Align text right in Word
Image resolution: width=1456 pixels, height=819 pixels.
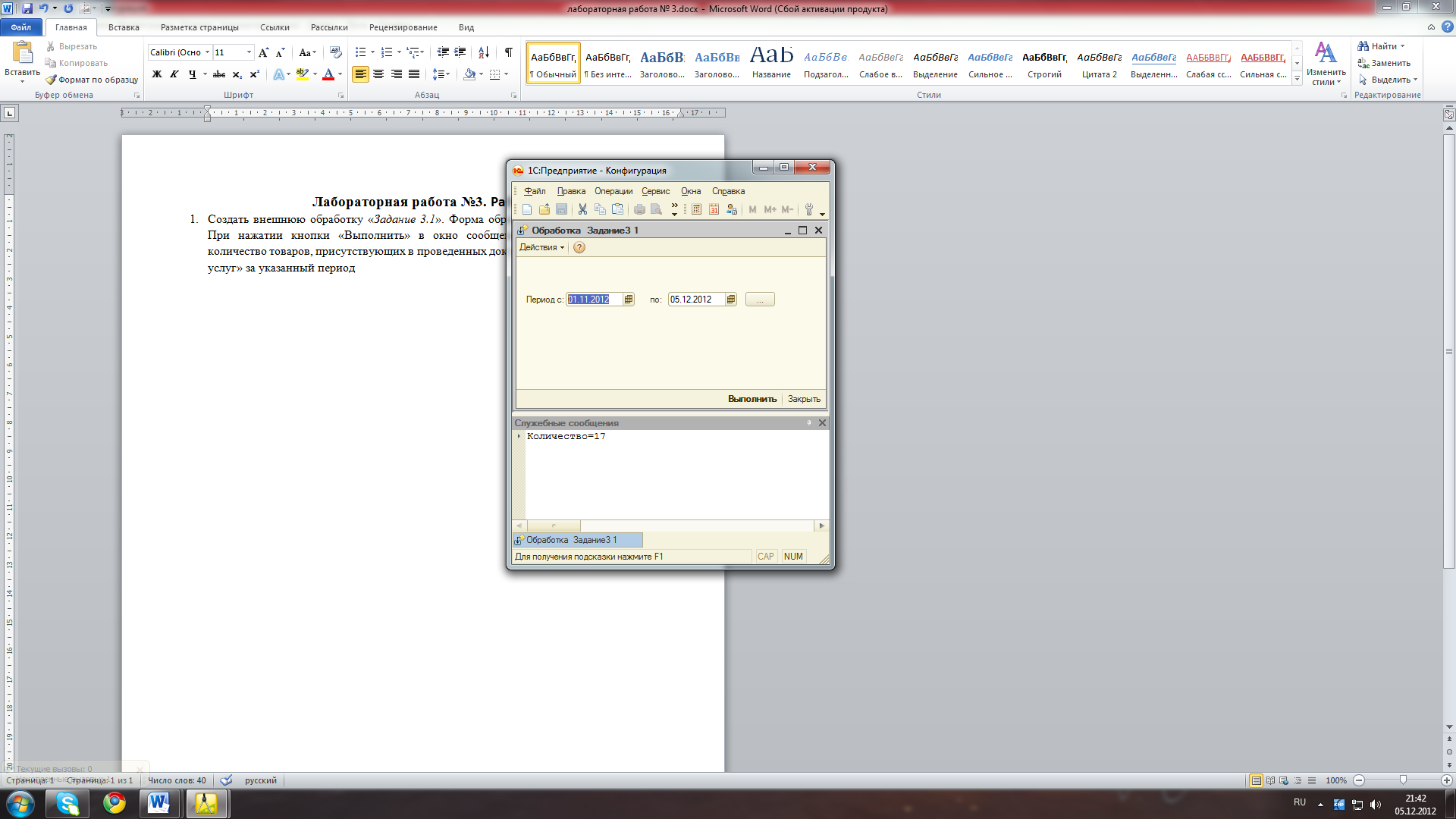tap(396, 74)
